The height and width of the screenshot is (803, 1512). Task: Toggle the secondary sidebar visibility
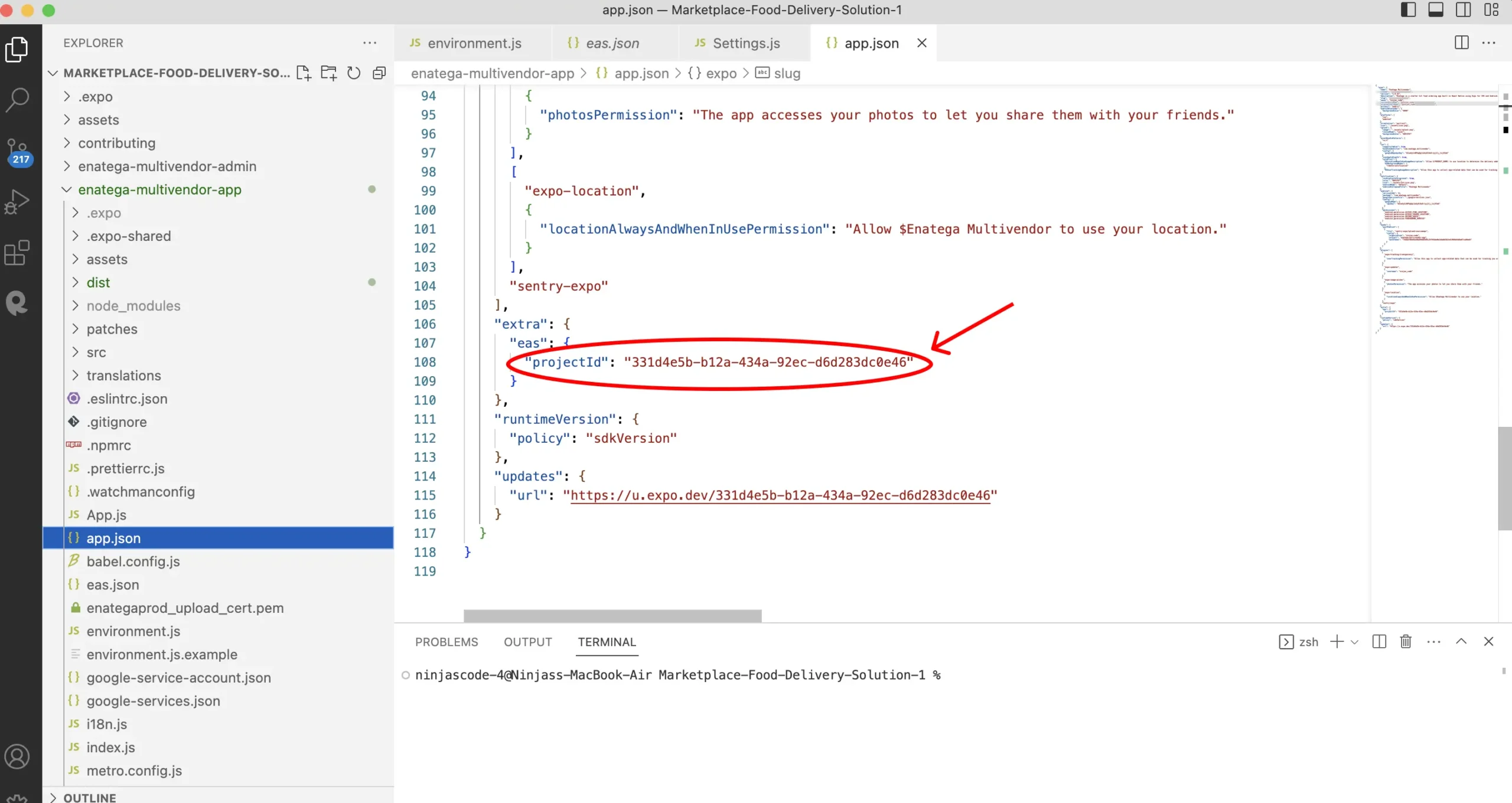tap(1463, 10)
